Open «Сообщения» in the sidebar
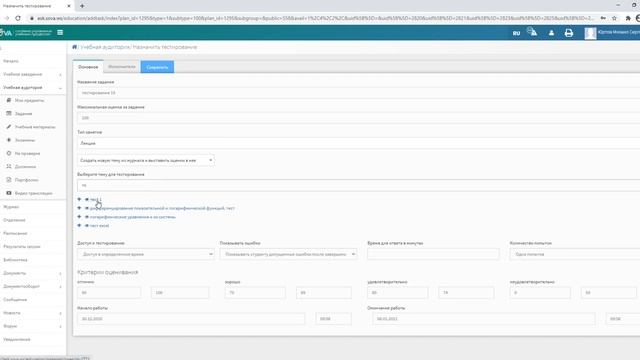Screen dimensions: 640x360 tap(15, 300)
